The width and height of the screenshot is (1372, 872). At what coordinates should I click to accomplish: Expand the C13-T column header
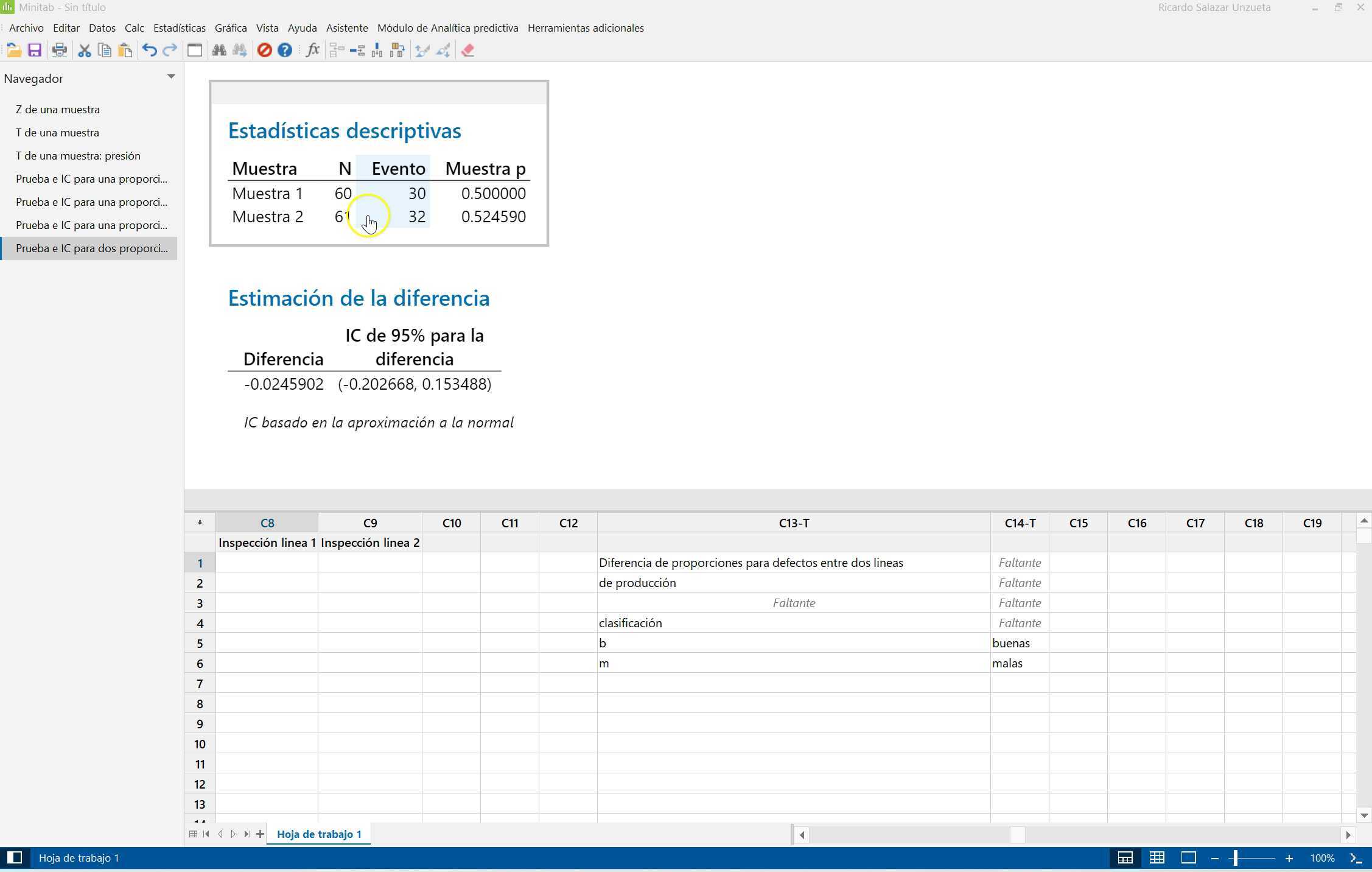point(793,522)
